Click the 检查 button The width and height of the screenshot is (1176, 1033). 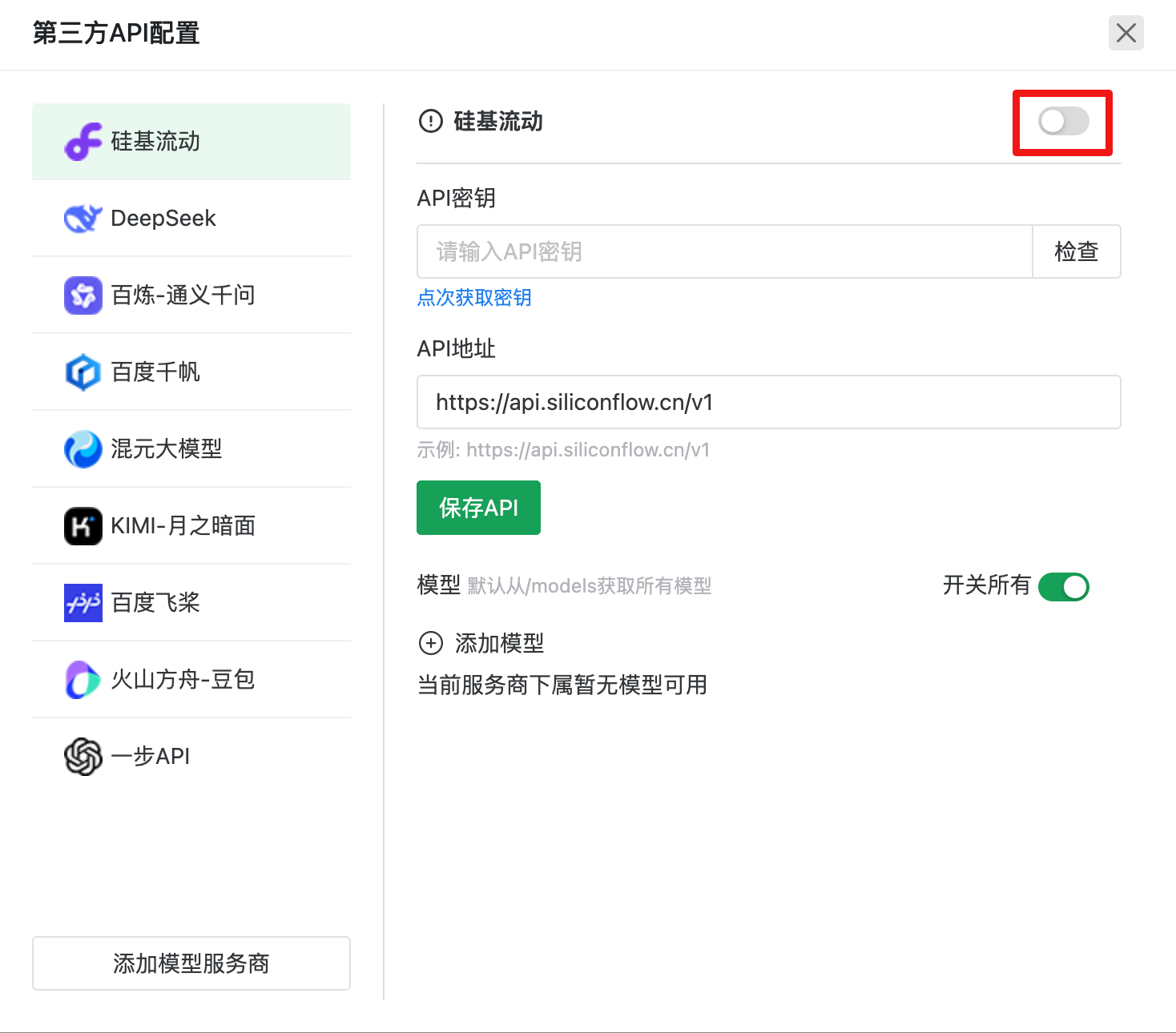coord(1077,251)
